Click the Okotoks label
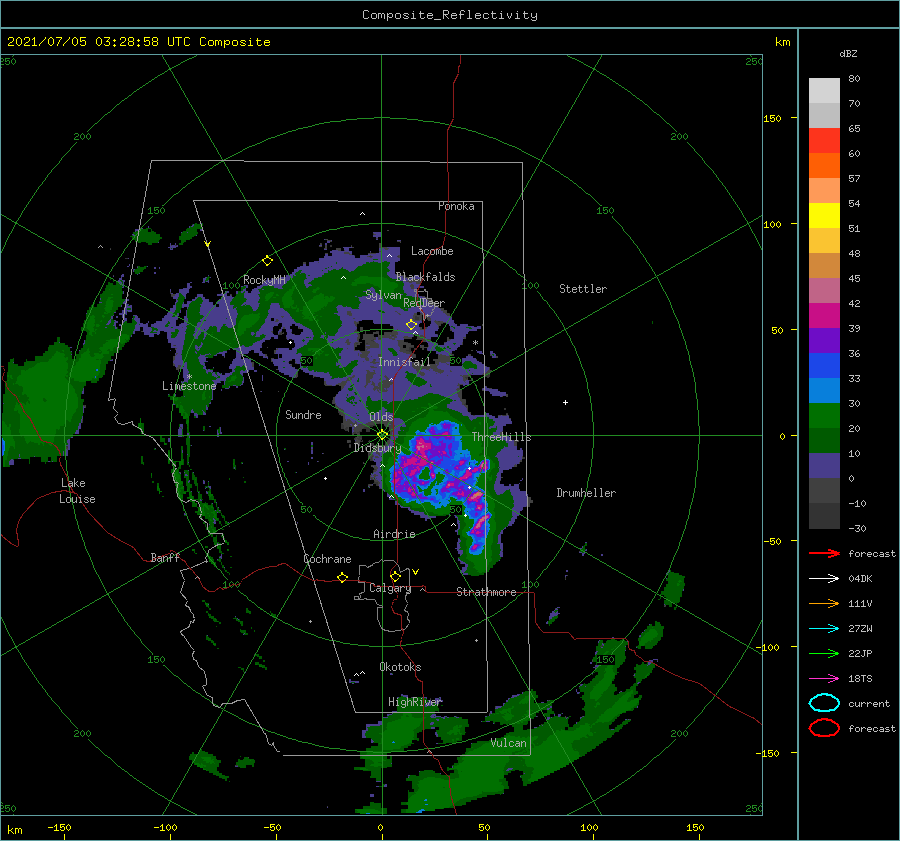 (x=400, y=667)
